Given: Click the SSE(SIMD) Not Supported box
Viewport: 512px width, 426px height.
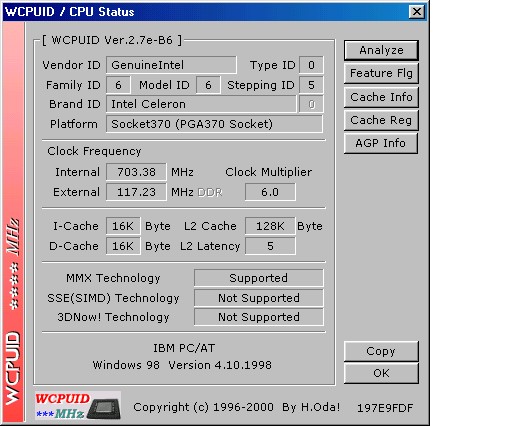Looking at the screenshot, I should [x=259, y=298].
